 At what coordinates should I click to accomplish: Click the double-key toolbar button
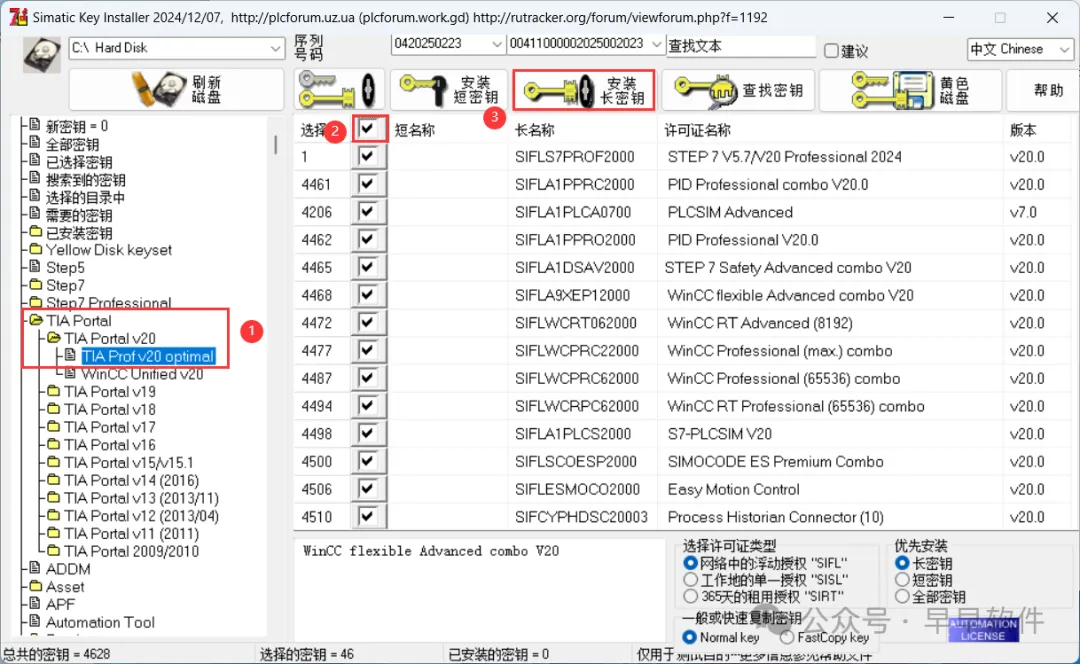[x=340, y=90]
